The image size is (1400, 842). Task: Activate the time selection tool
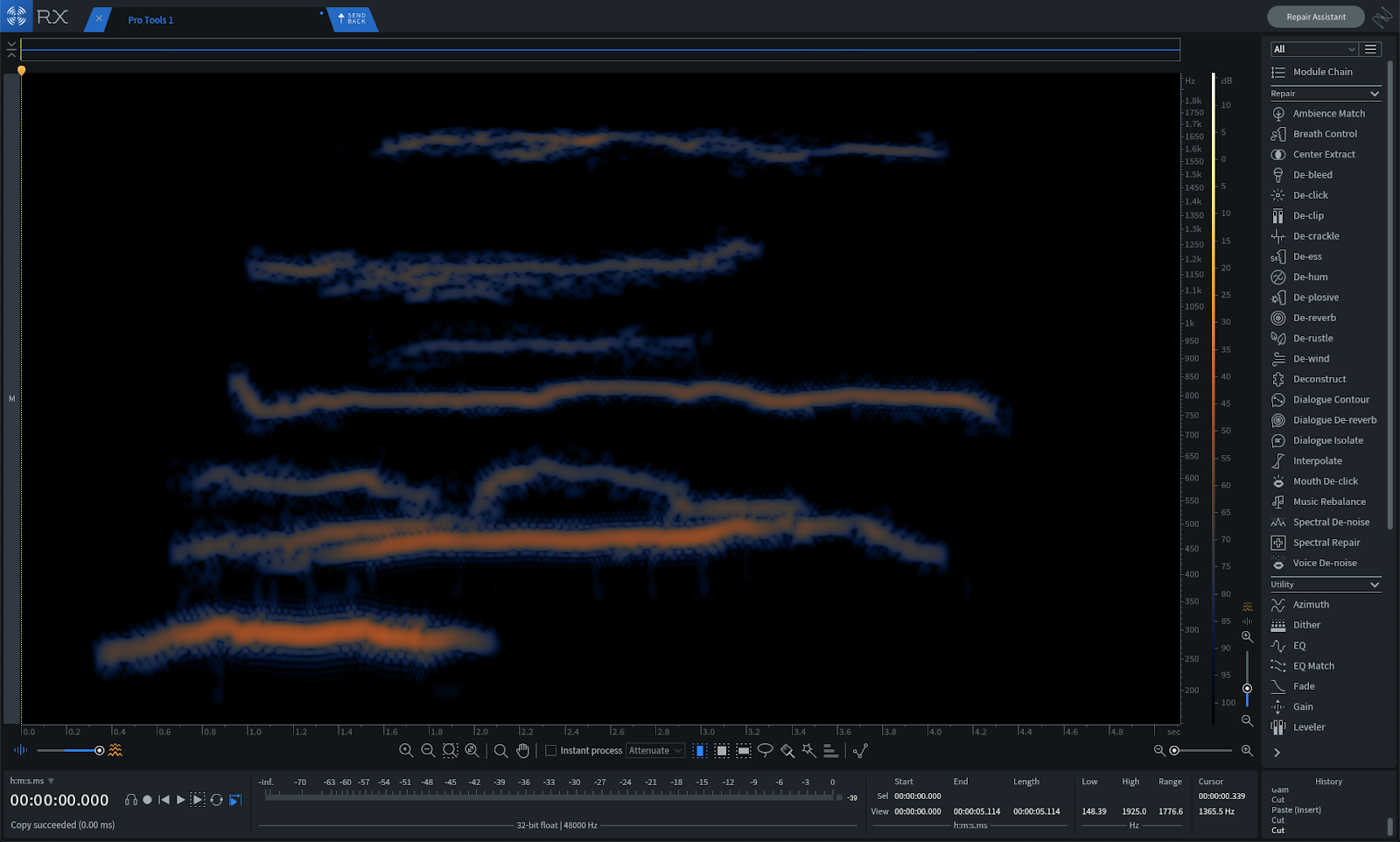coord(700,750)
